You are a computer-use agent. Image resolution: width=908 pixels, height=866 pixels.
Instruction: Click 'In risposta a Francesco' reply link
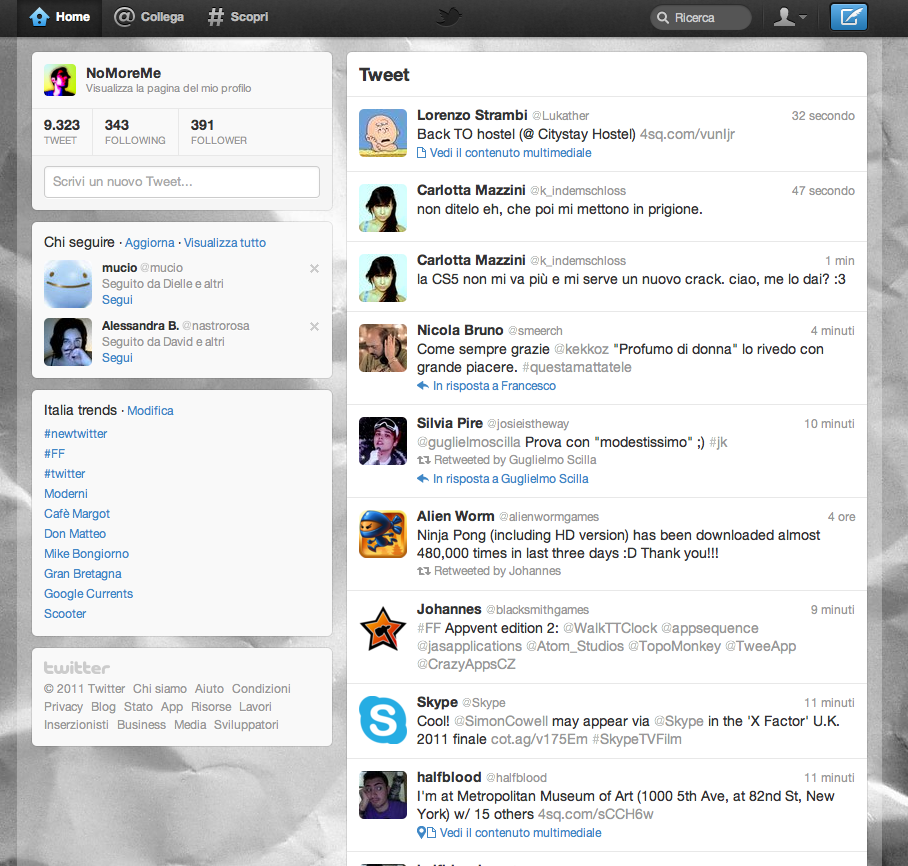(x=494, y=386)
